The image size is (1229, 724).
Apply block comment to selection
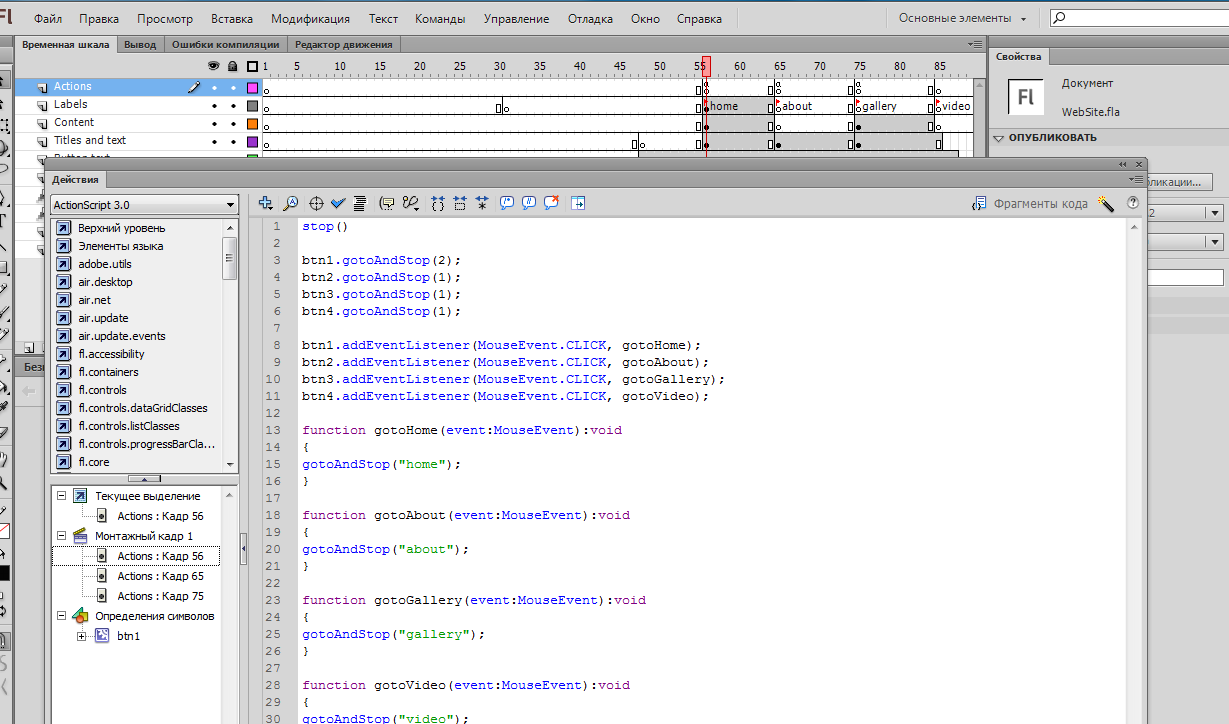click(507, 203)
